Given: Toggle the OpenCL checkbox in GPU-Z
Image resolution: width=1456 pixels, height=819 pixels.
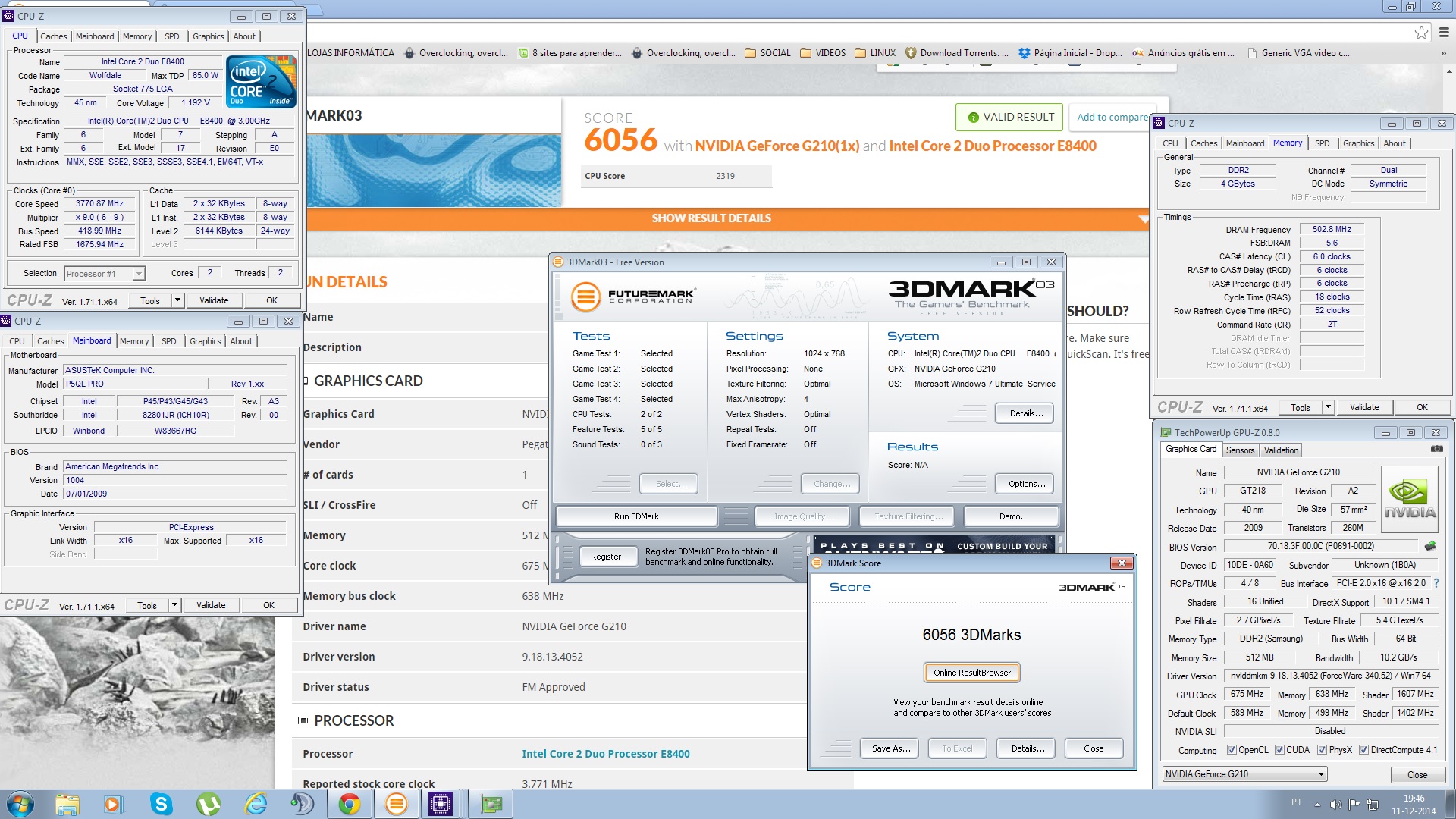Looking at the screenshot, I should pos(1232,750).
